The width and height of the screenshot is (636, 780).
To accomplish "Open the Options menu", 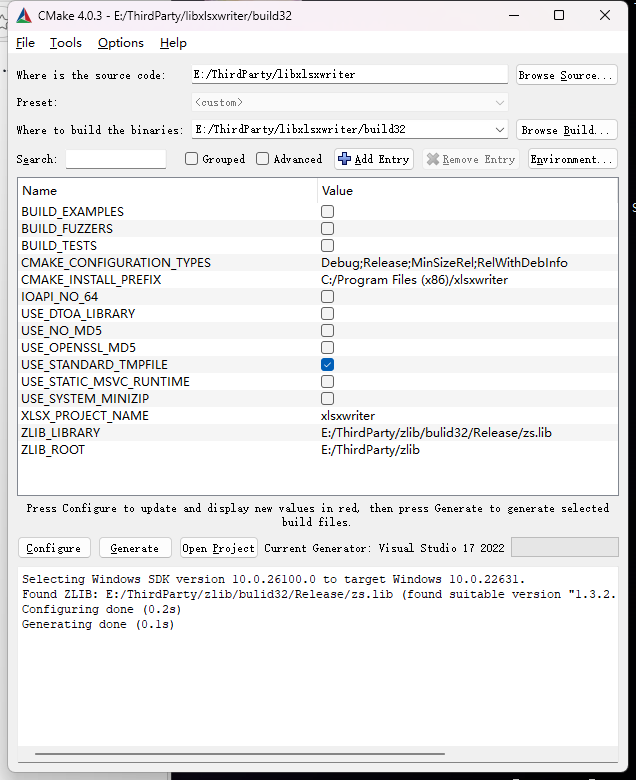I will point(121,43).
